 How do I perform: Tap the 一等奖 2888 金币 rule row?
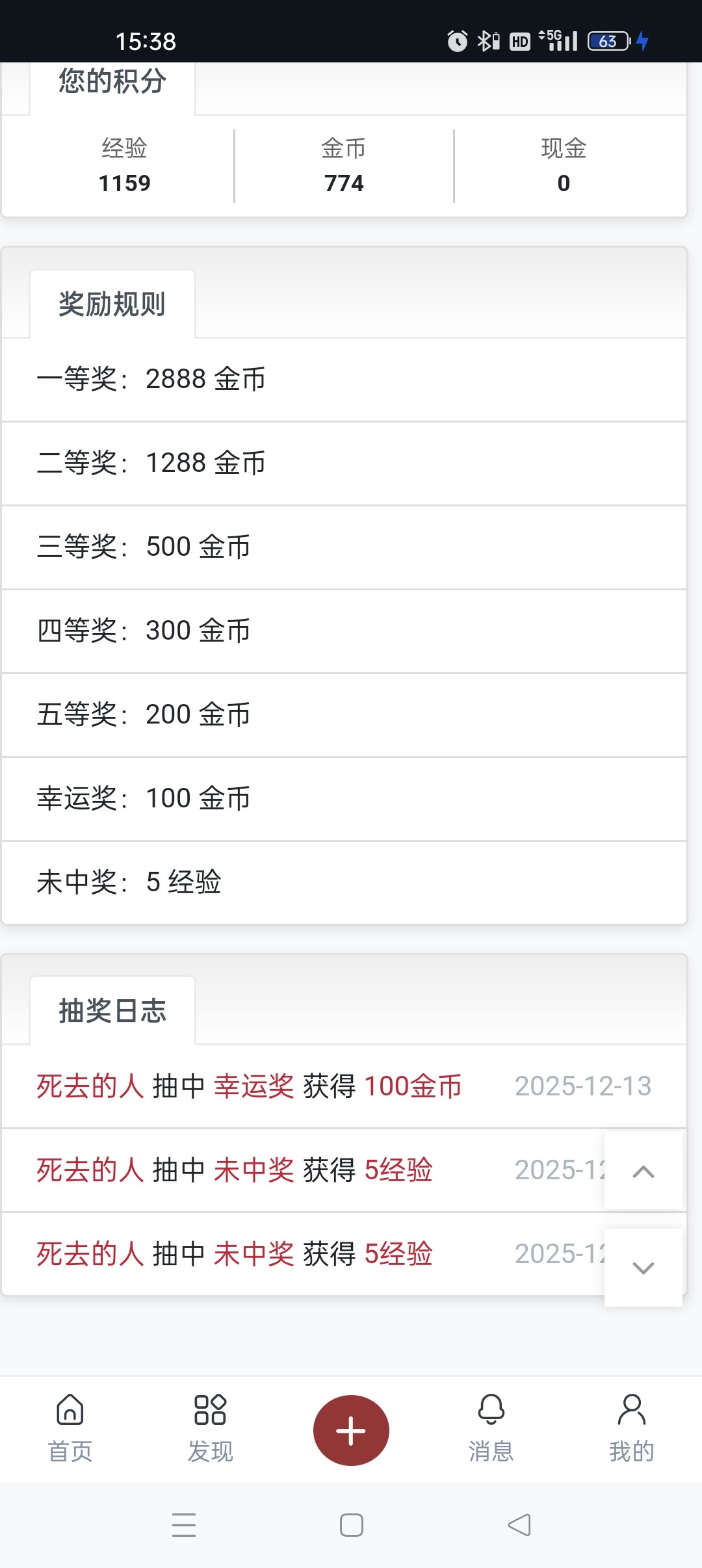344,380
